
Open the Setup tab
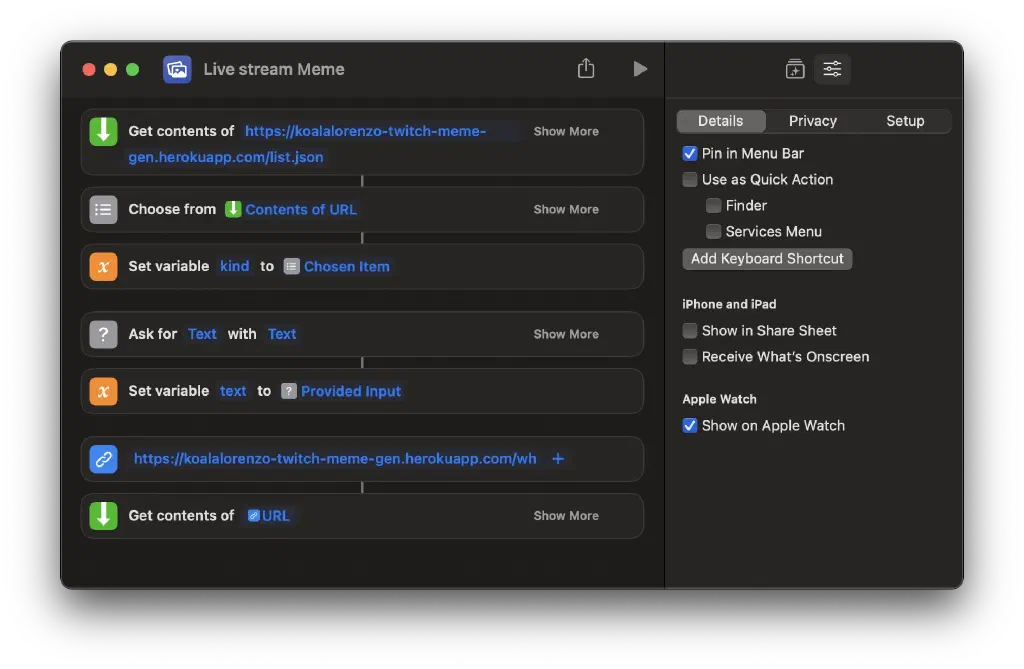click(x=905, y=121)
